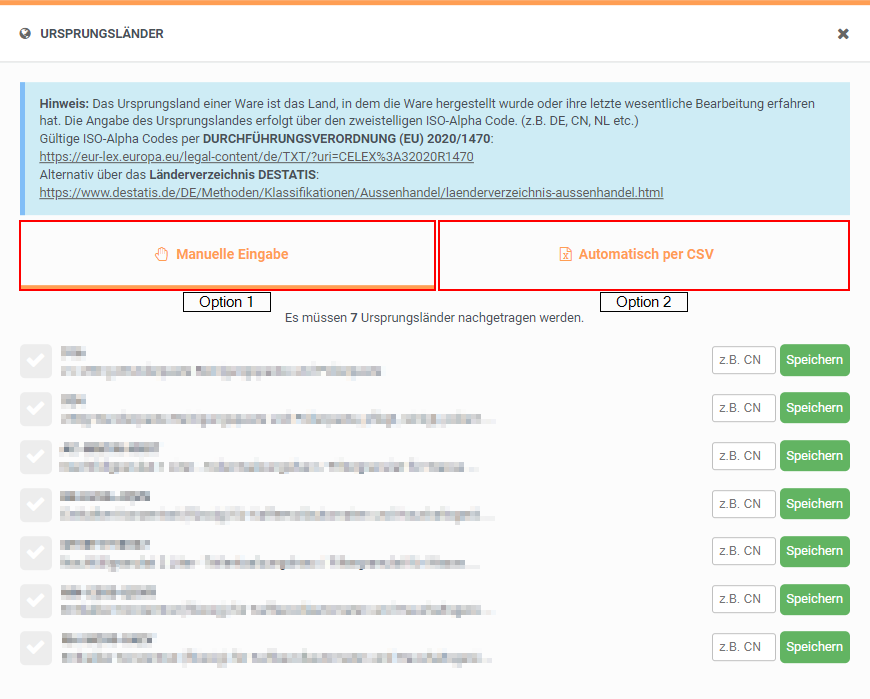This screenshot has height=699, width=870.
Task: Click 'DURCHFÜHRUNGSVERORDNUNG (EU) 2020/1470' bold text
Action: (x=346, y=139)
